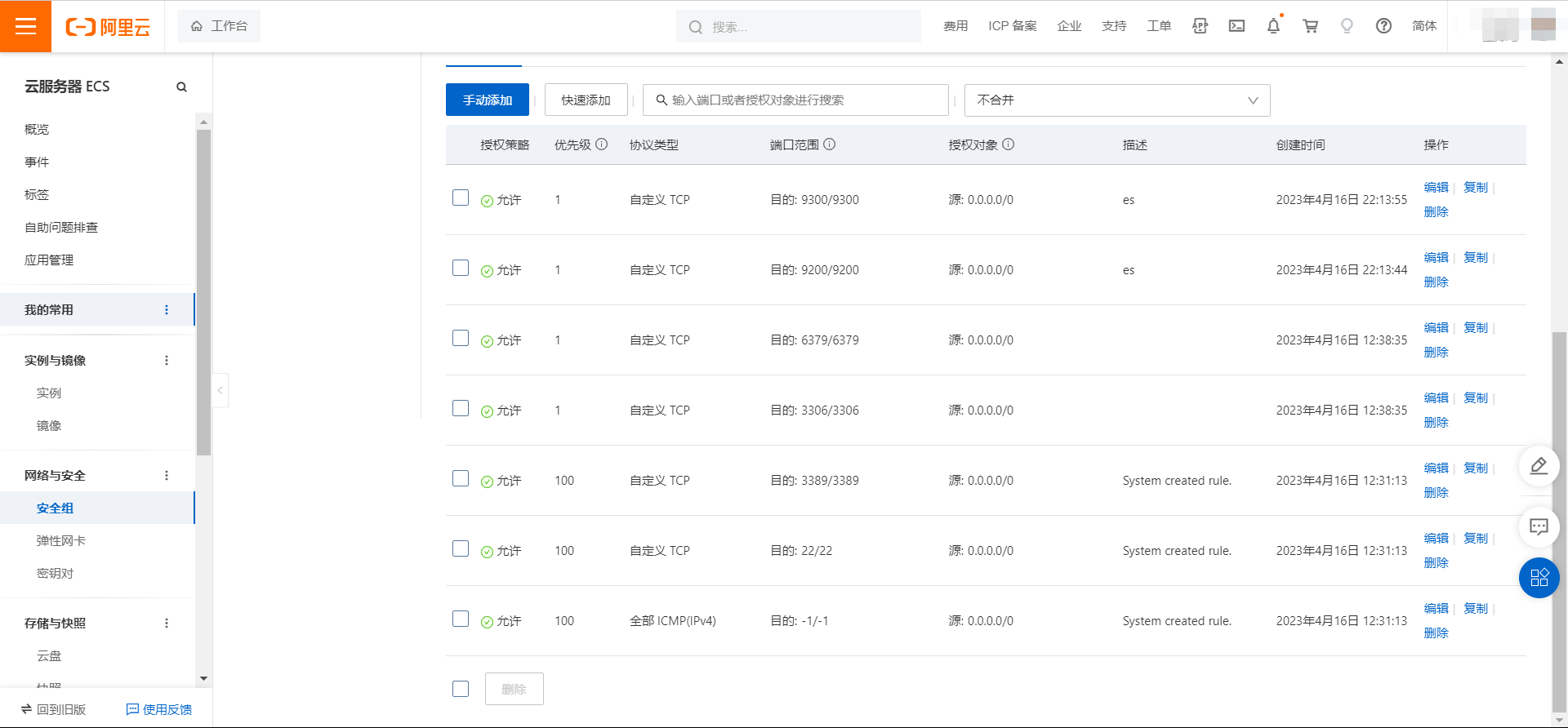The width and height of the screenshot is (1568, 728).
Task: Click the lightbulb tips icon
Action: tap(1347, 26)
